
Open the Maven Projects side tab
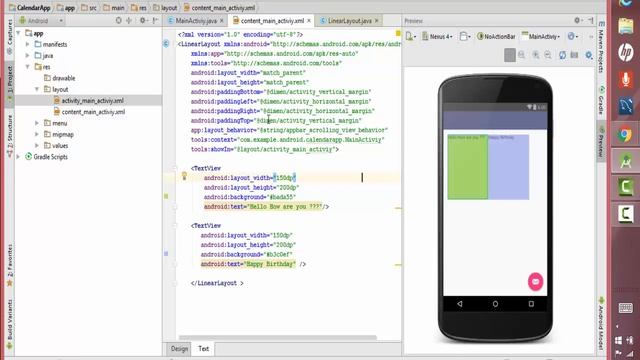point(601,48)
